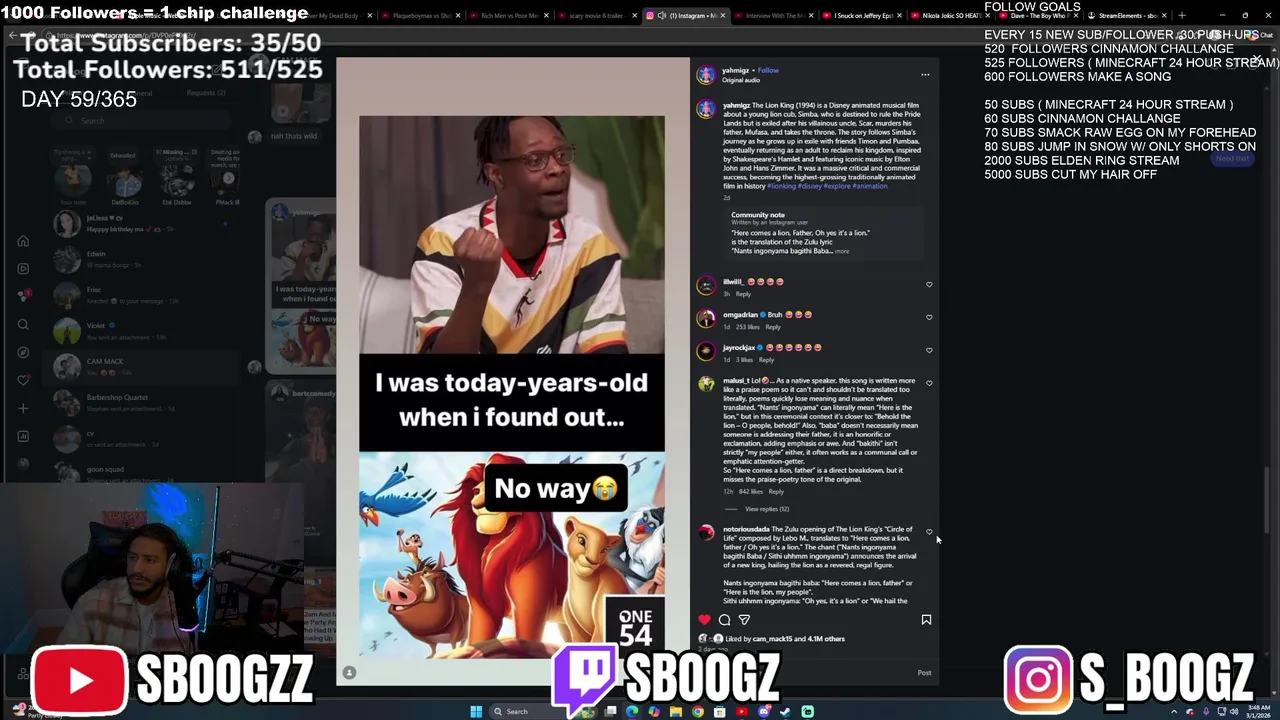Click the Post button for comment
The height and width of the screenshot is (720, 1280).
click(924, 673)
